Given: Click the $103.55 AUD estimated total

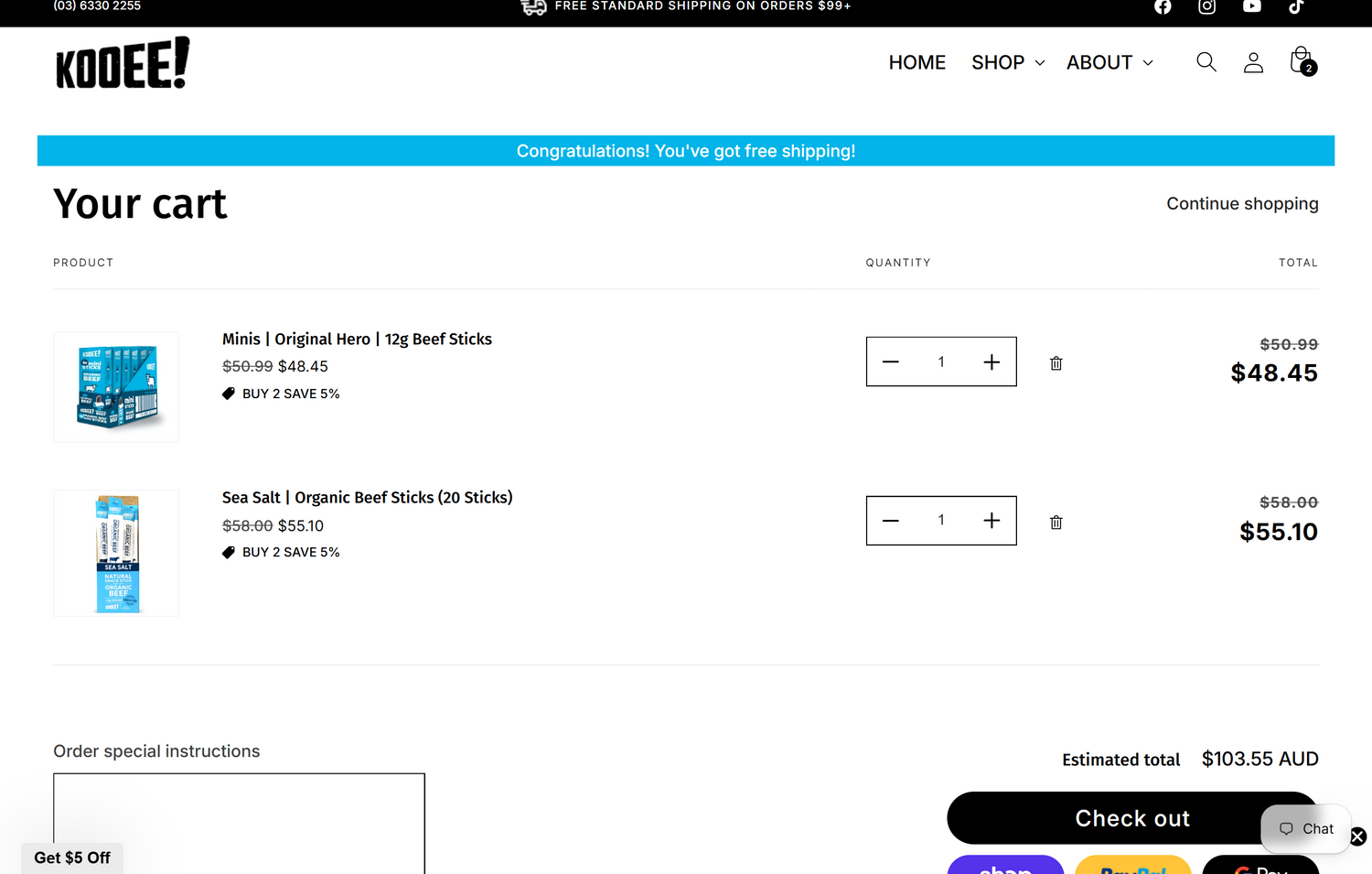Looking at the screenshot, I should [x=1260, y=759].
